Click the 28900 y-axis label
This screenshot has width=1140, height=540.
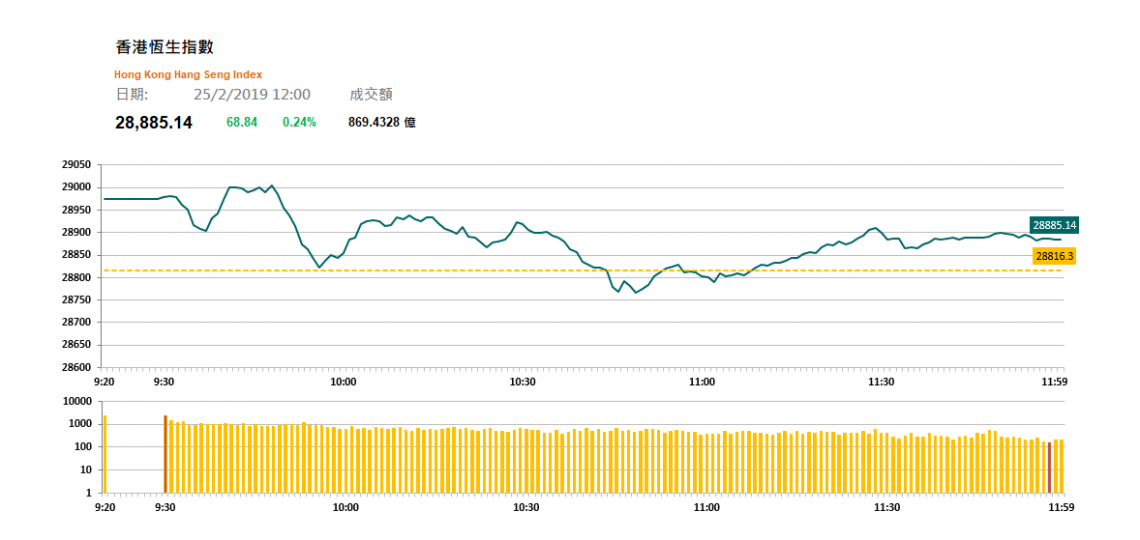pos(77,233)
